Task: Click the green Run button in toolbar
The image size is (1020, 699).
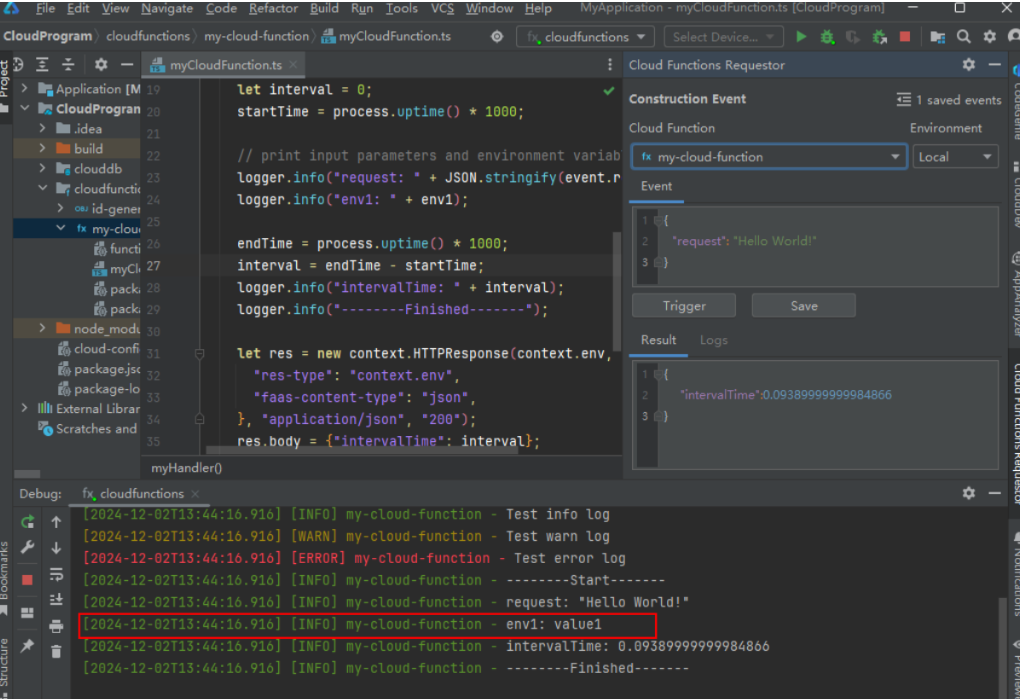Action: tap(801, 37)
